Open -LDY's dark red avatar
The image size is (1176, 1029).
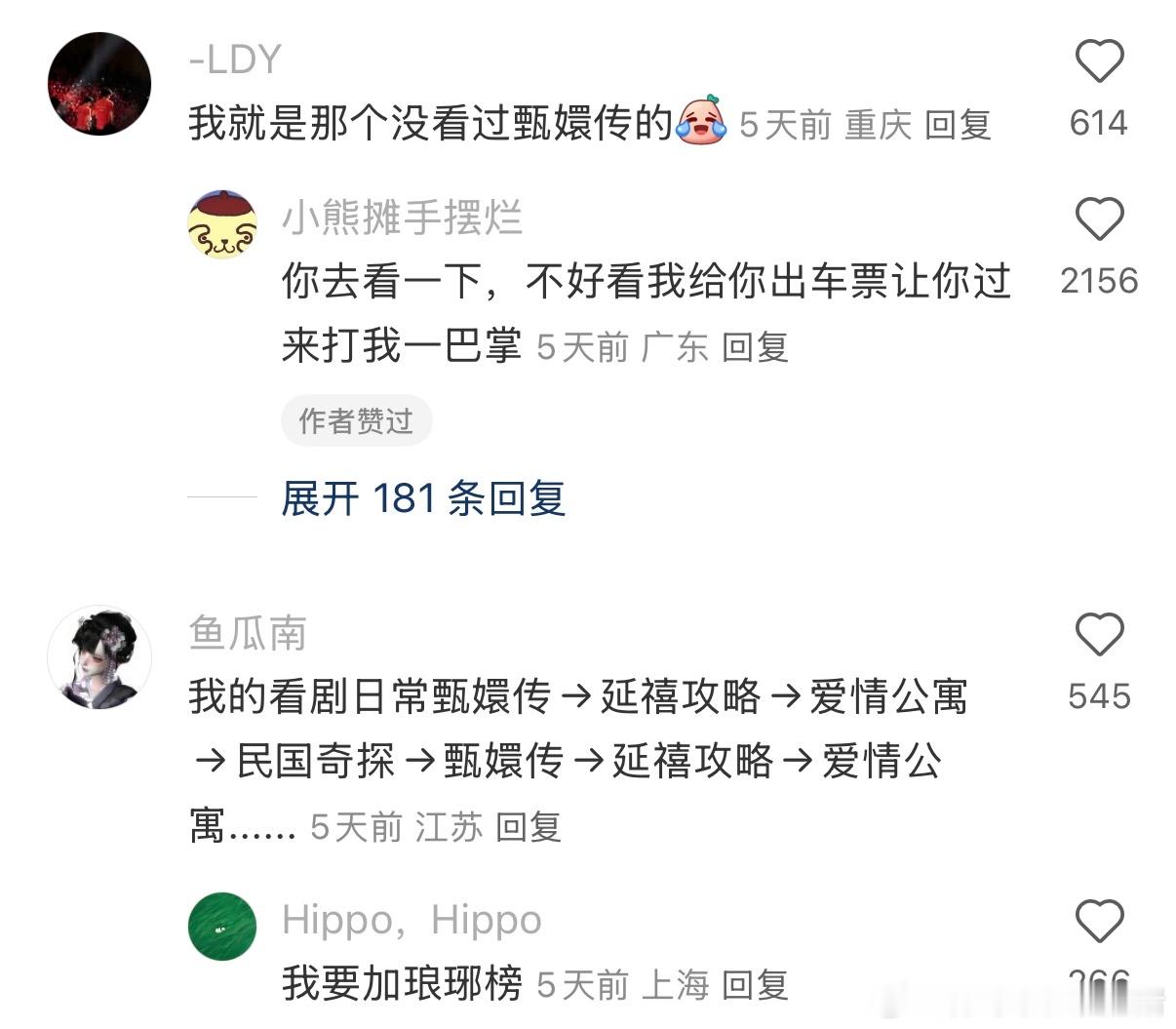point(99,84)
